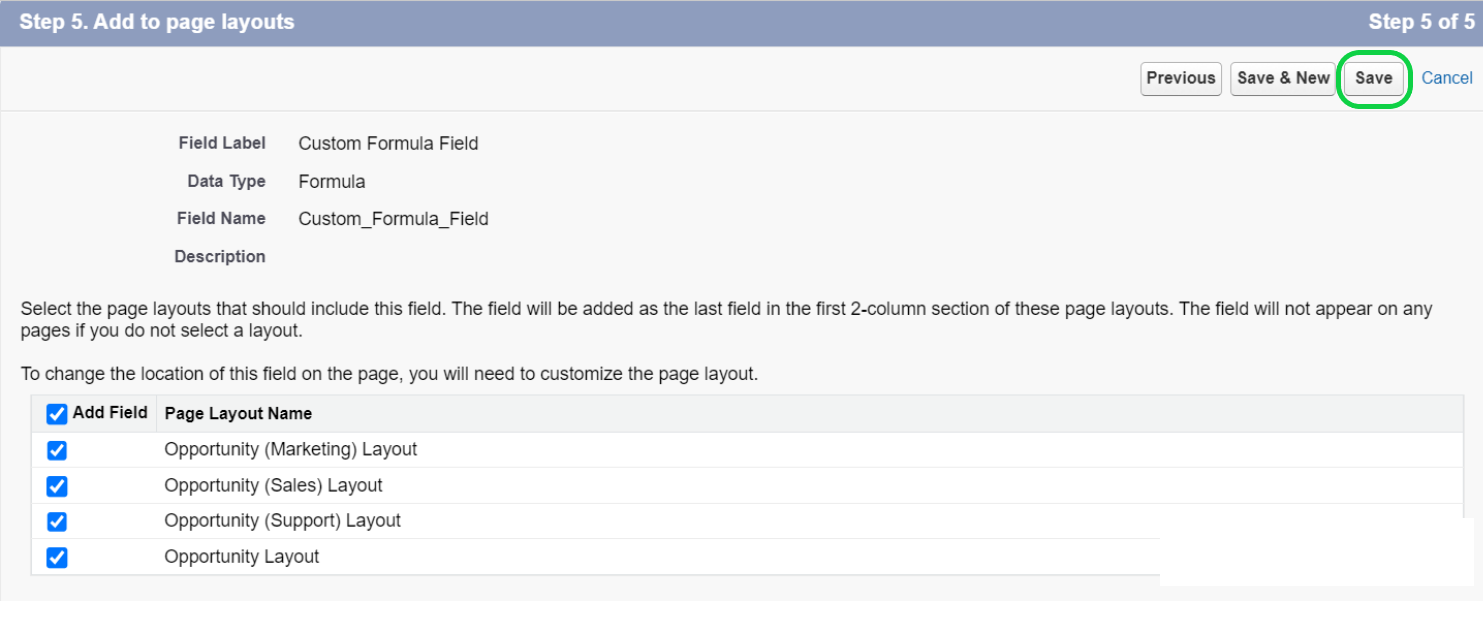Cancel the field creation wizard

(x=1447, y=78)
